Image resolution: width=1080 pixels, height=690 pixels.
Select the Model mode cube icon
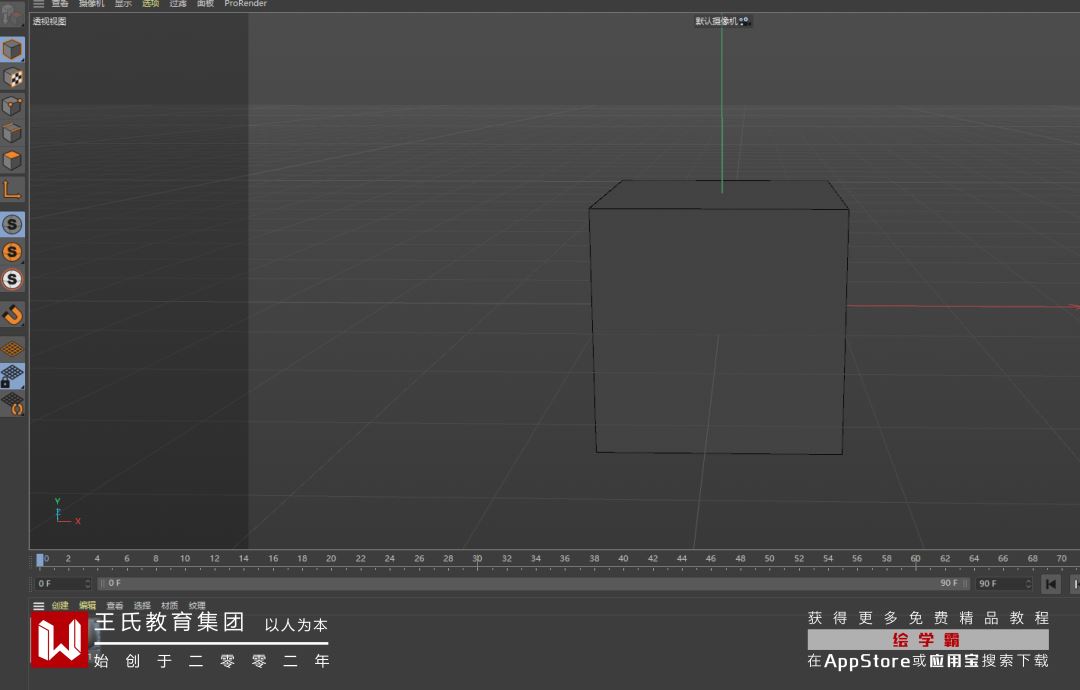click(12, 50)
